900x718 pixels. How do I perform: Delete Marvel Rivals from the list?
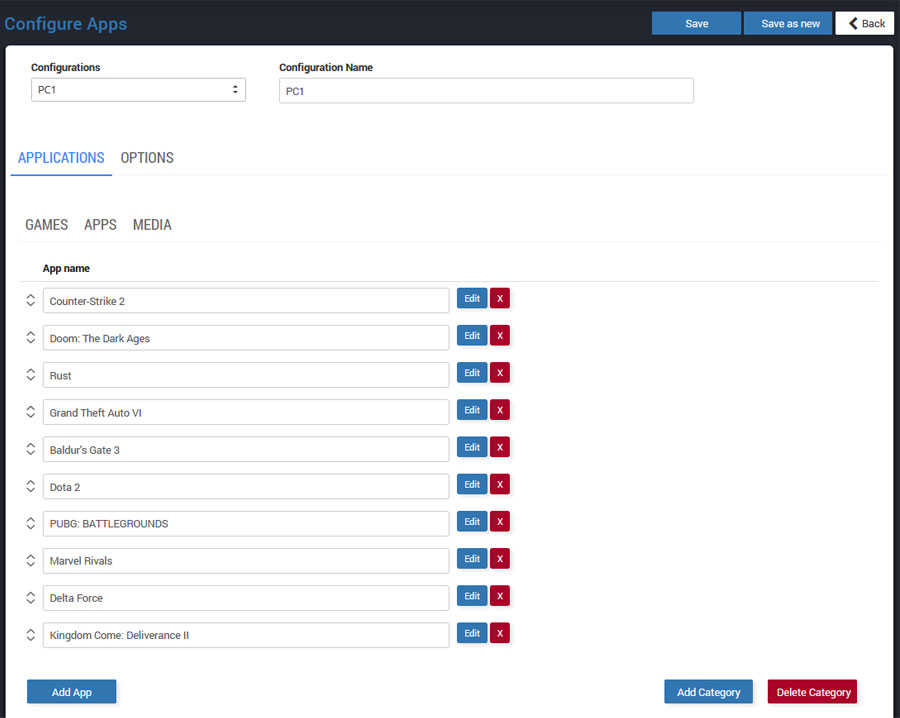(x=499, y=558)
